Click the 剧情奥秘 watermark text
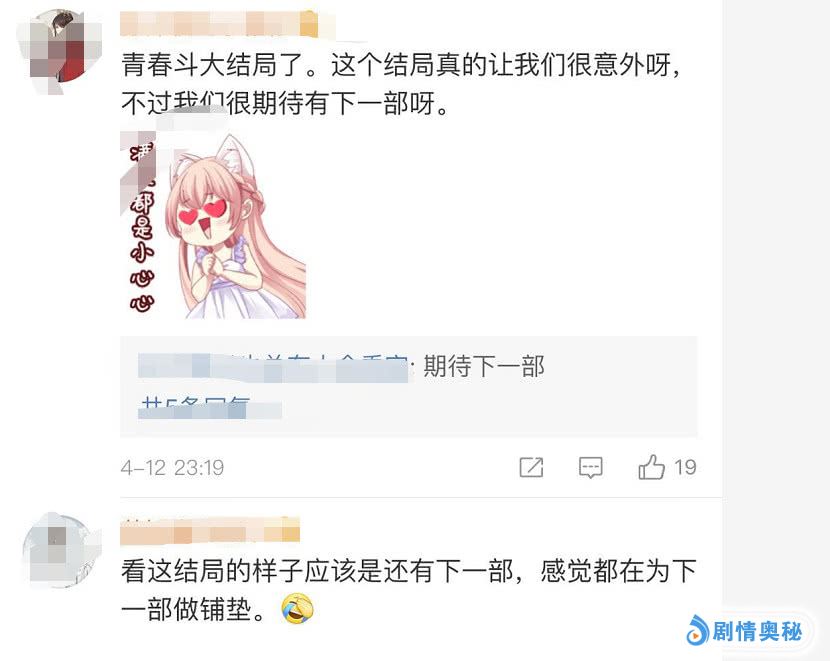Viewport: 830px width, 661px height. click(757, 631)
